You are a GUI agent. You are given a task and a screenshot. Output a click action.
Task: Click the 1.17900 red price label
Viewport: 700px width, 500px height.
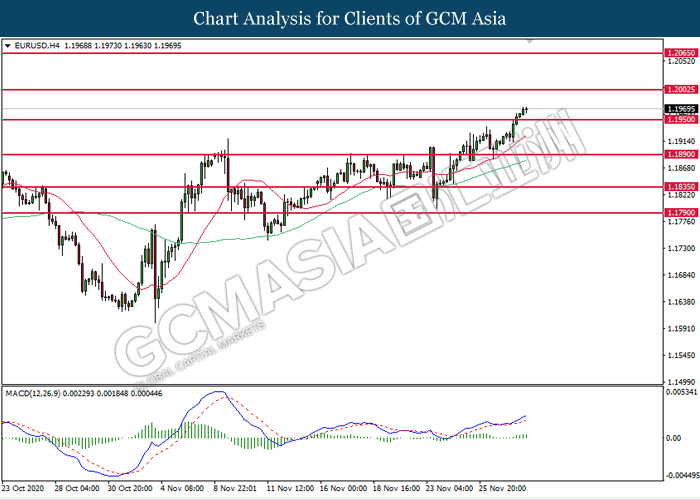click(681, 213)
